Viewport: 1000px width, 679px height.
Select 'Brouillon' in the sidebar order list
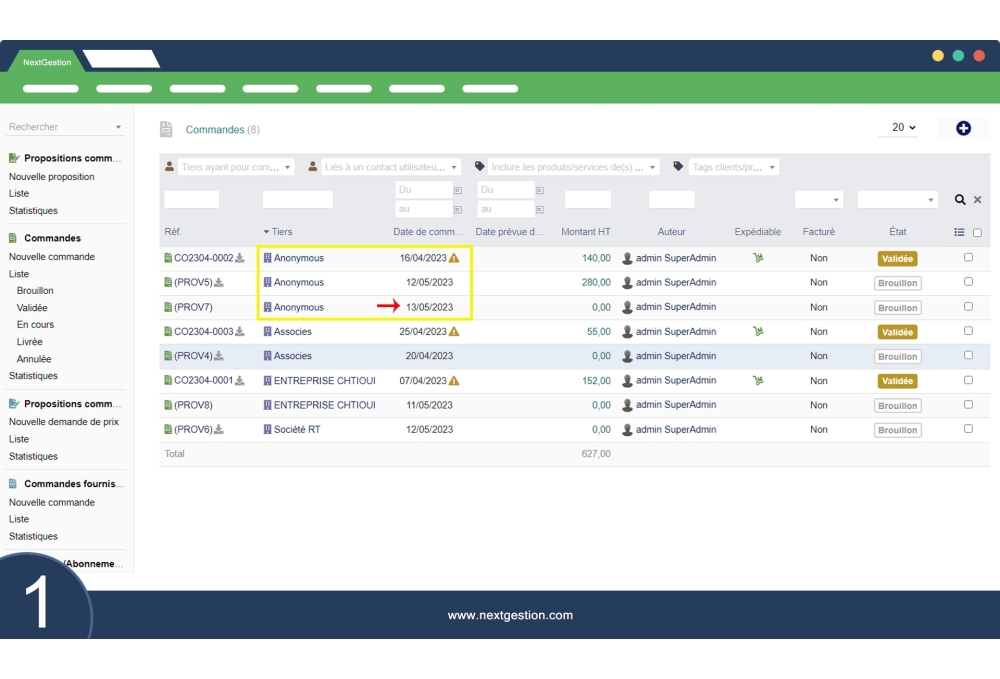(x=35, y=291)
